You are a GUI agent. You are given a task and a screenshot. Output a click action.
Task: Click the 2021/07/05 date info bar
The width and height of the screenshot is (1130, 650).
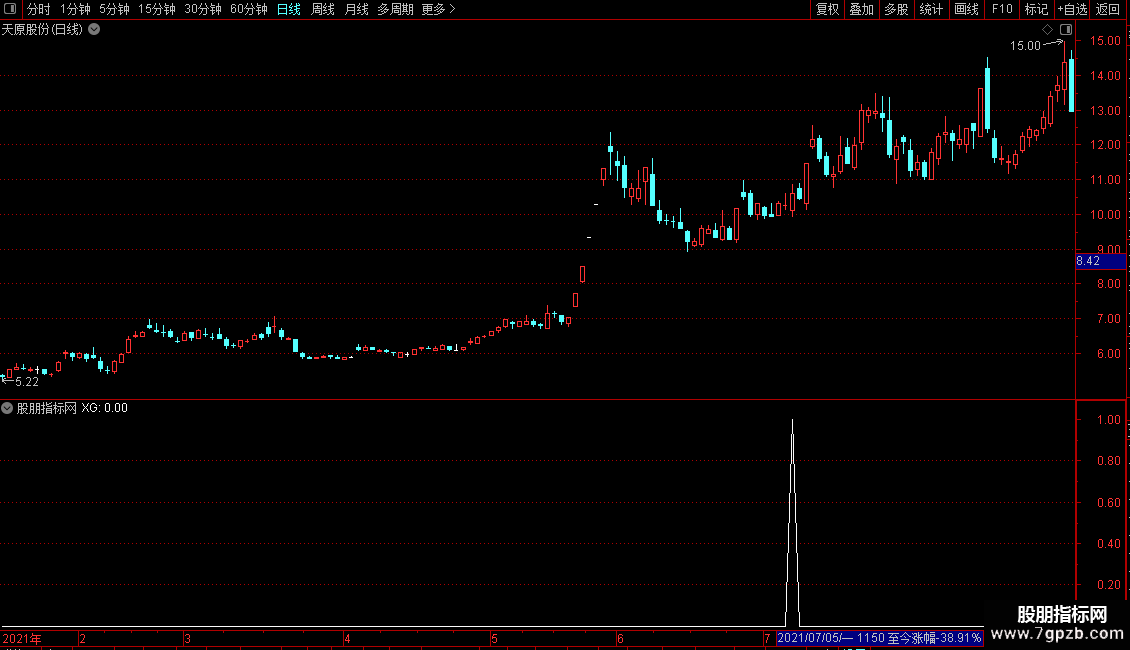coord(879,638)
